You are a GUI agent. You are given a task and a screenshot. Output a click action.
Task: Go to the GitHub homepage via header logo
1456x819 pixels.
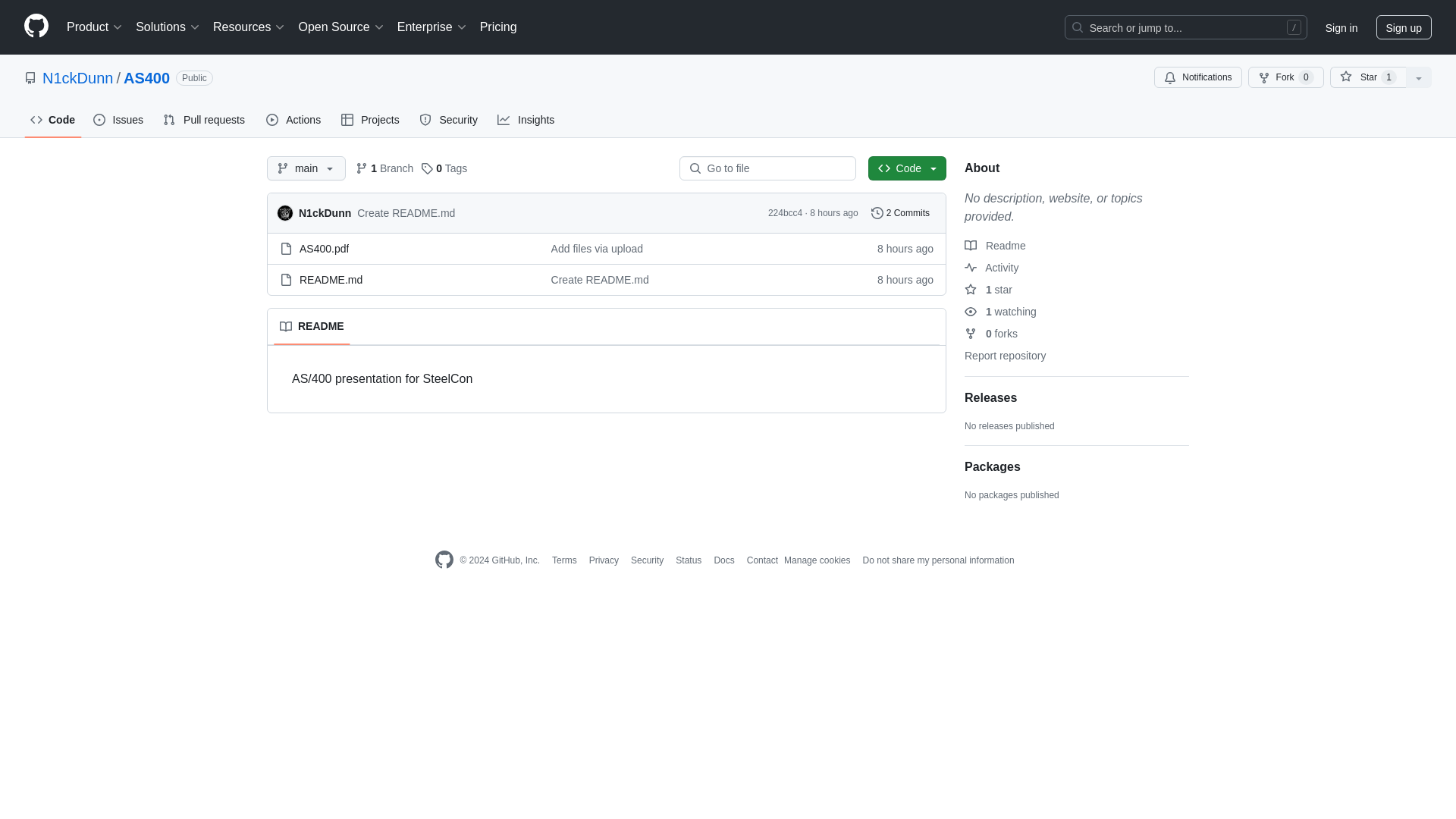pyautogui.click(x=36, y=27)
